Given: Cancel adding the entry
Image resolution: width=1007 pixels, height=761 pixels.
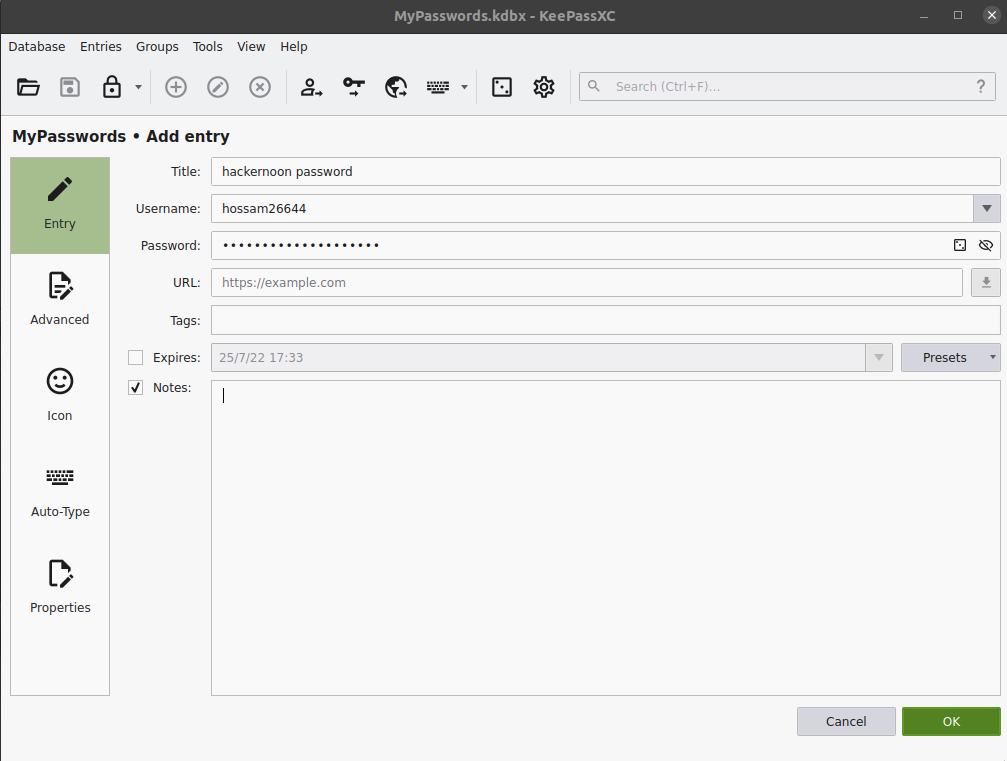Looking at the screenshot, I should click(846, 722).
